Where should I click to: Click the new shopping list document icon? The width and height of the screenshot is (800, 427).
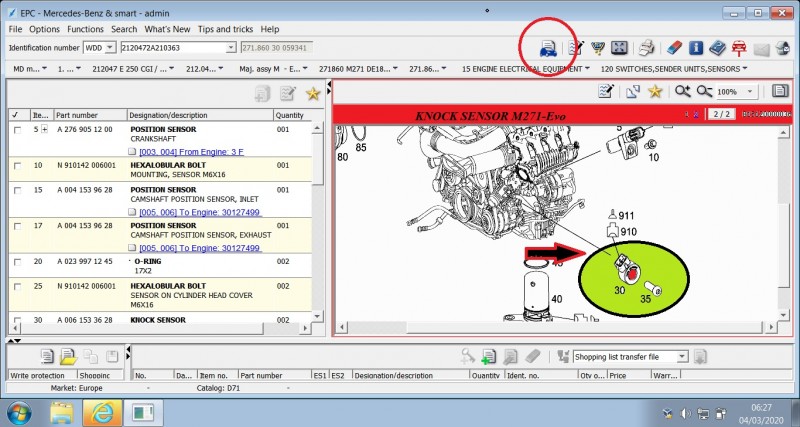click(x=47, y=356)
